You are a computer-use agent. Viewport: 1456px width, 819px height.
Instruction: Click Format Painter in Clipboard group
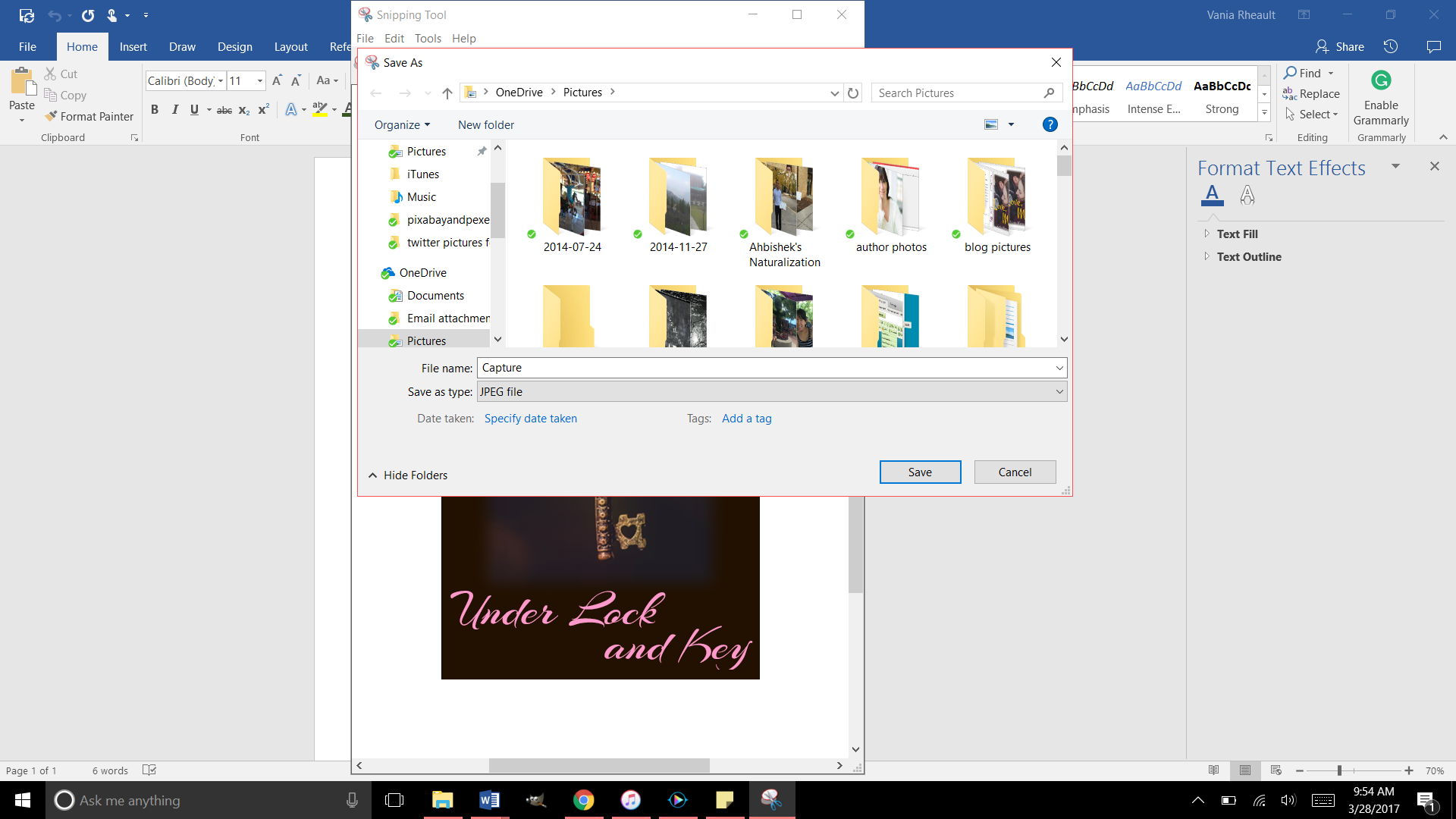89,116
